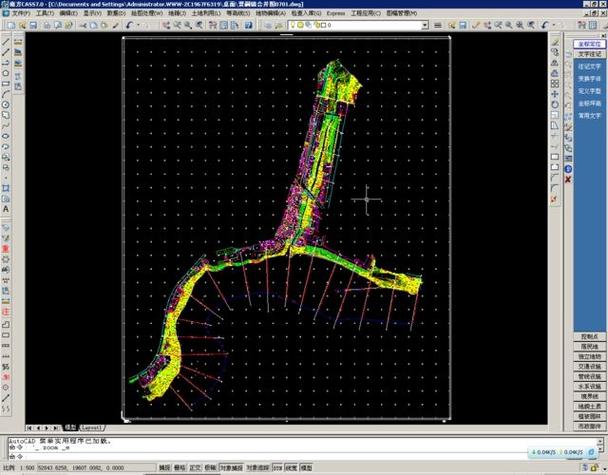This screenshot has width=608, height=475.
Task: Click the green checkmark icon in the top toolbar
Action: 476,25
